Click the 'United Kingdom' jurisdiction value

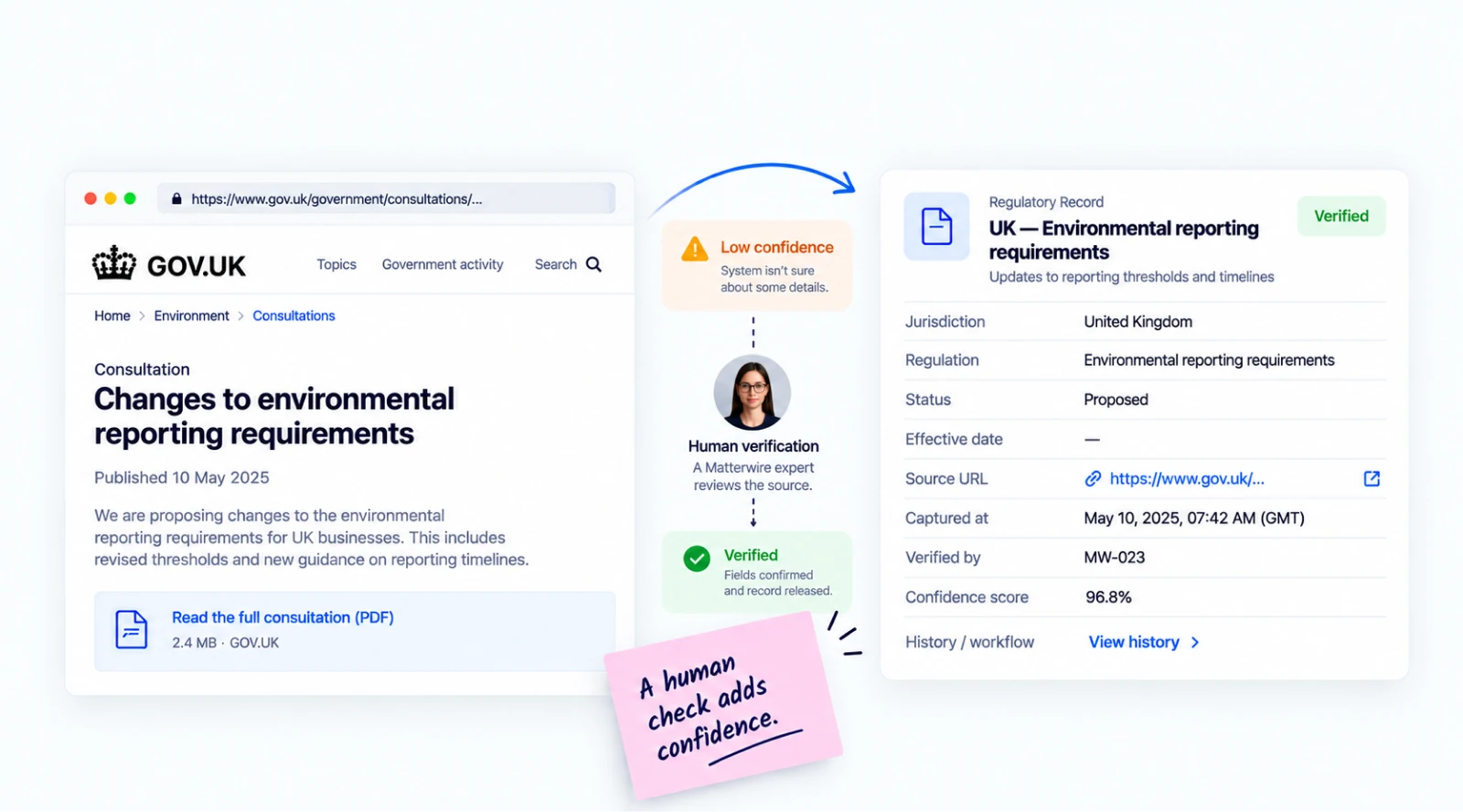[1138, 322]
